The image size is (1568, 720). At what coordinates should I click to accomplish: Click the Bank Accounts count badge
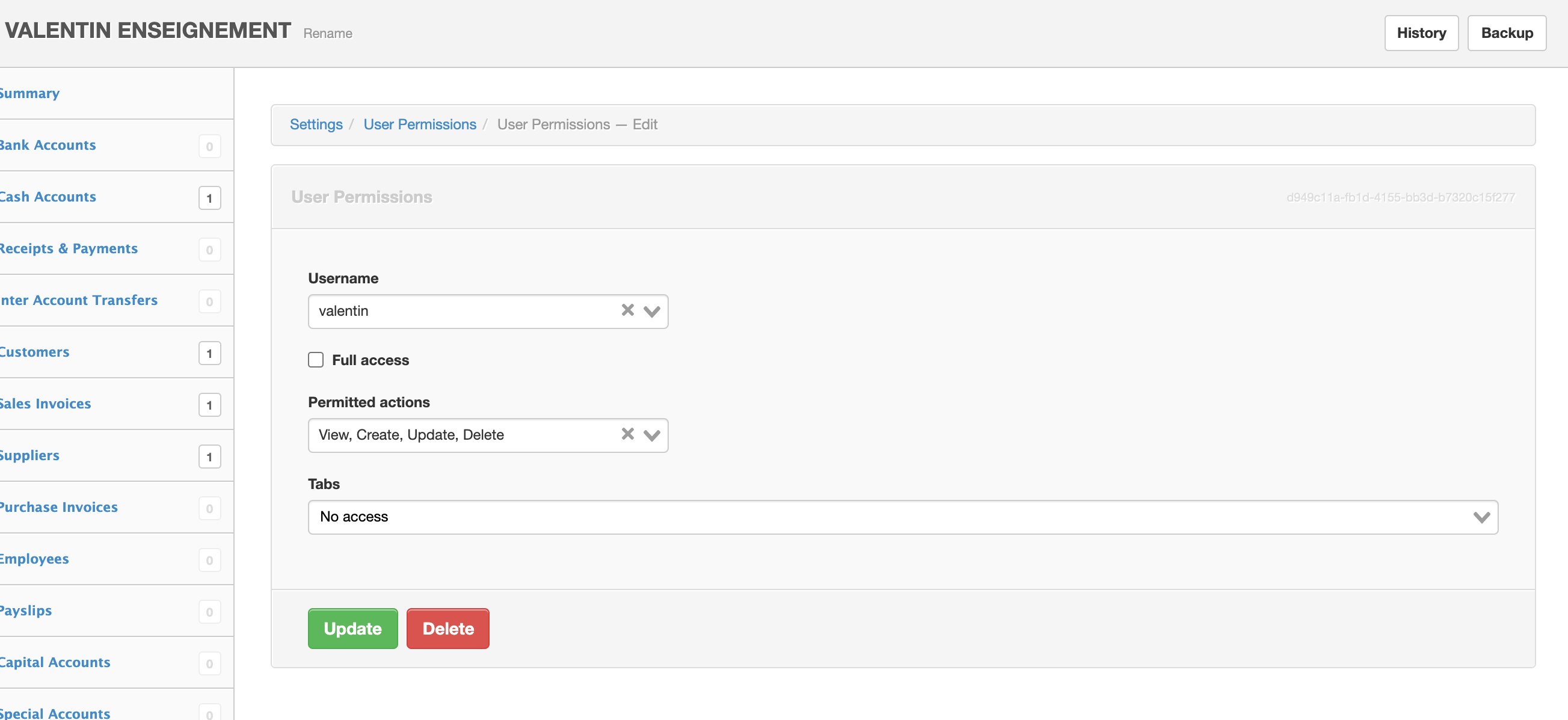tap(209, 146)
